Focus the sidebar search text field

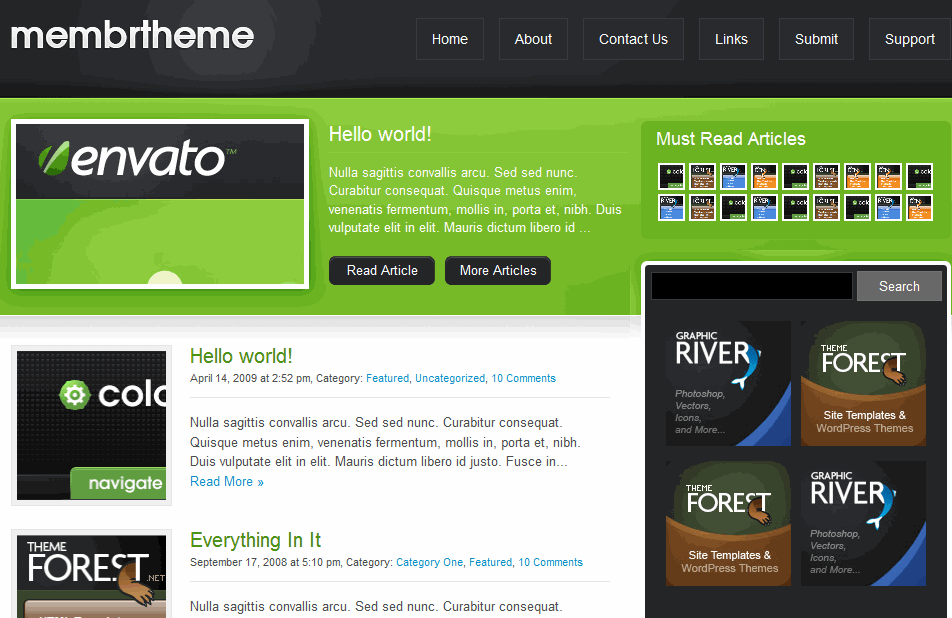[752, 286]
